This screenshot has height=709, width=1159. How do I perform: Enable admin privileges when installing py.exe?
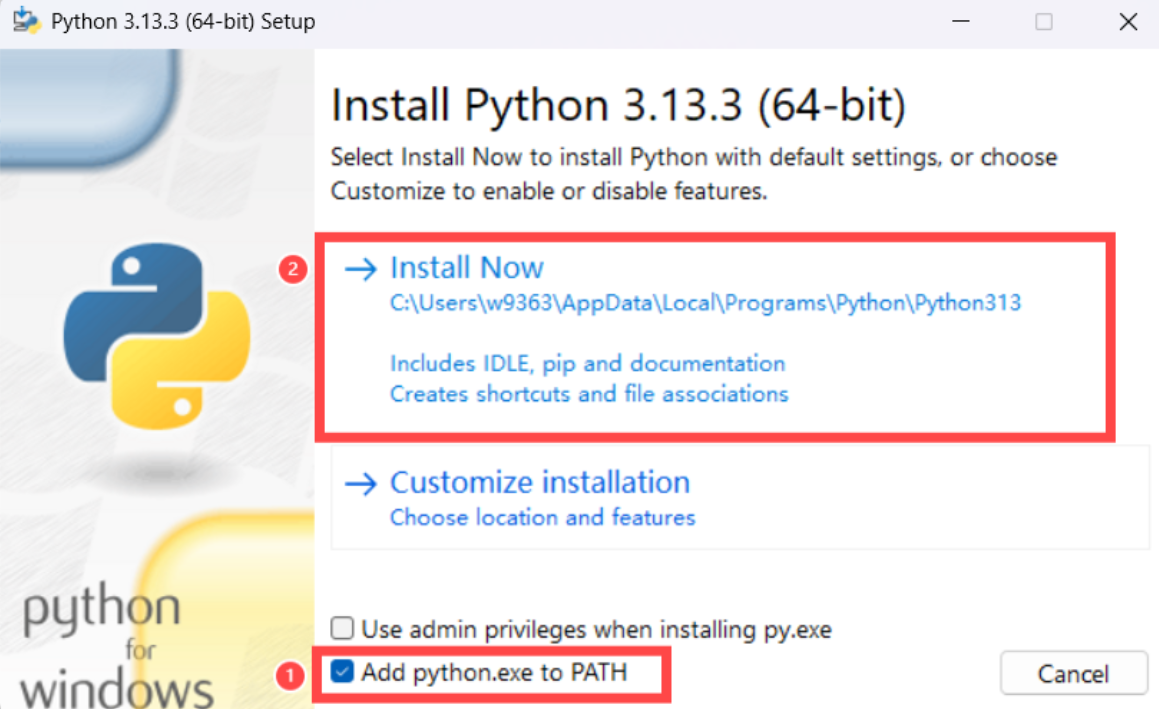[342, 629]
